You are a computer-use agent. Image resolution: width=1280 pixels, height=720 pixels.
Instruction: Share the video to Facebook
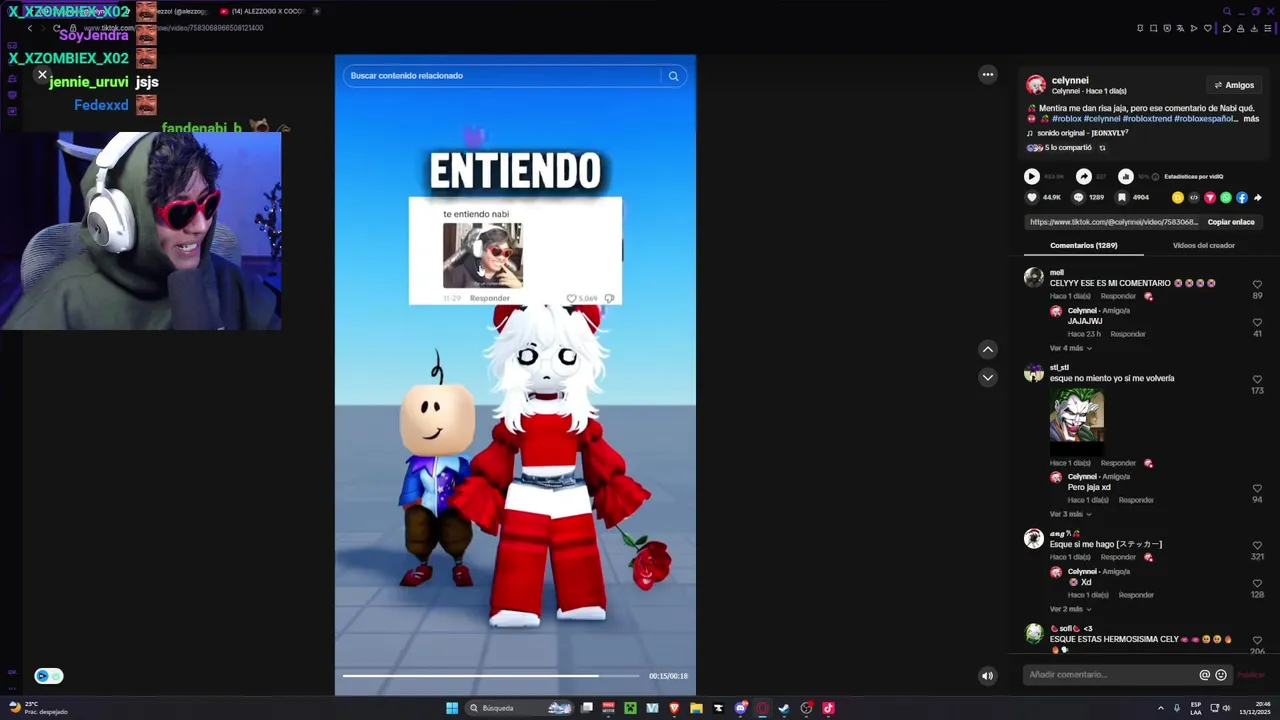pyautogui.click(x=1242, y=198)
